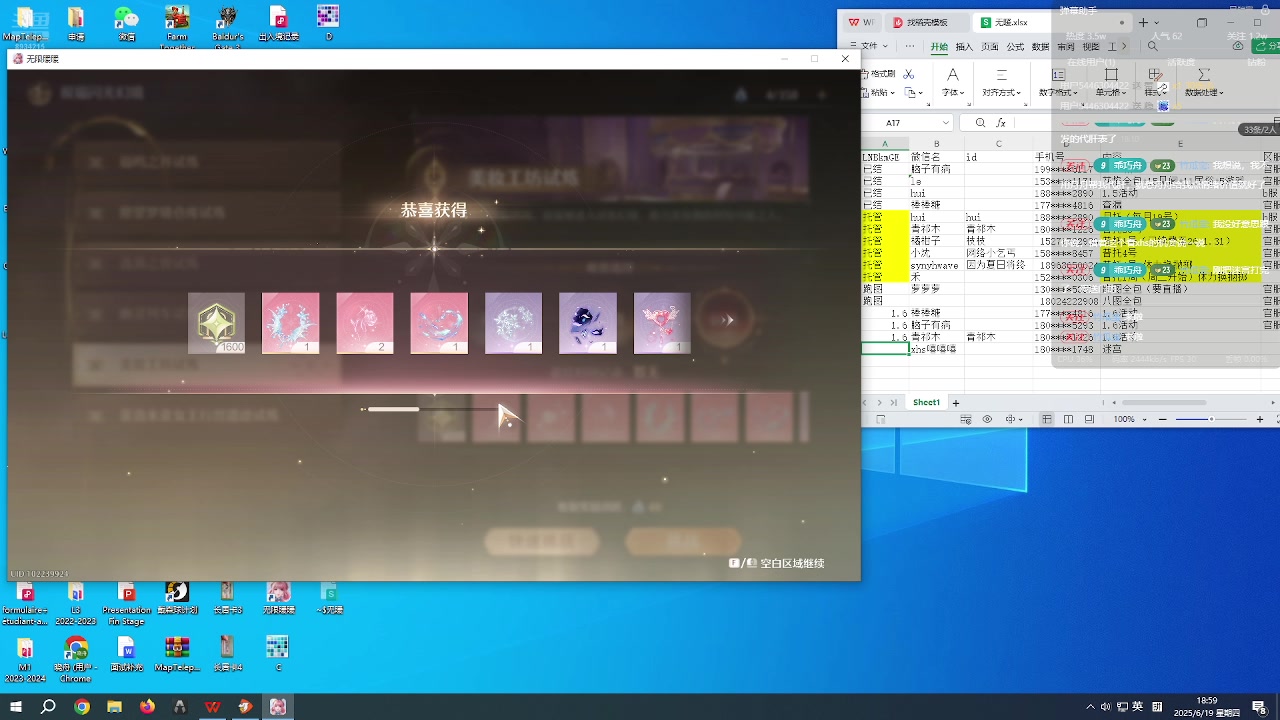Select the dark purple shoe reward item
The height and width of the screenshot is (720, 1280).
click(588, 323)
